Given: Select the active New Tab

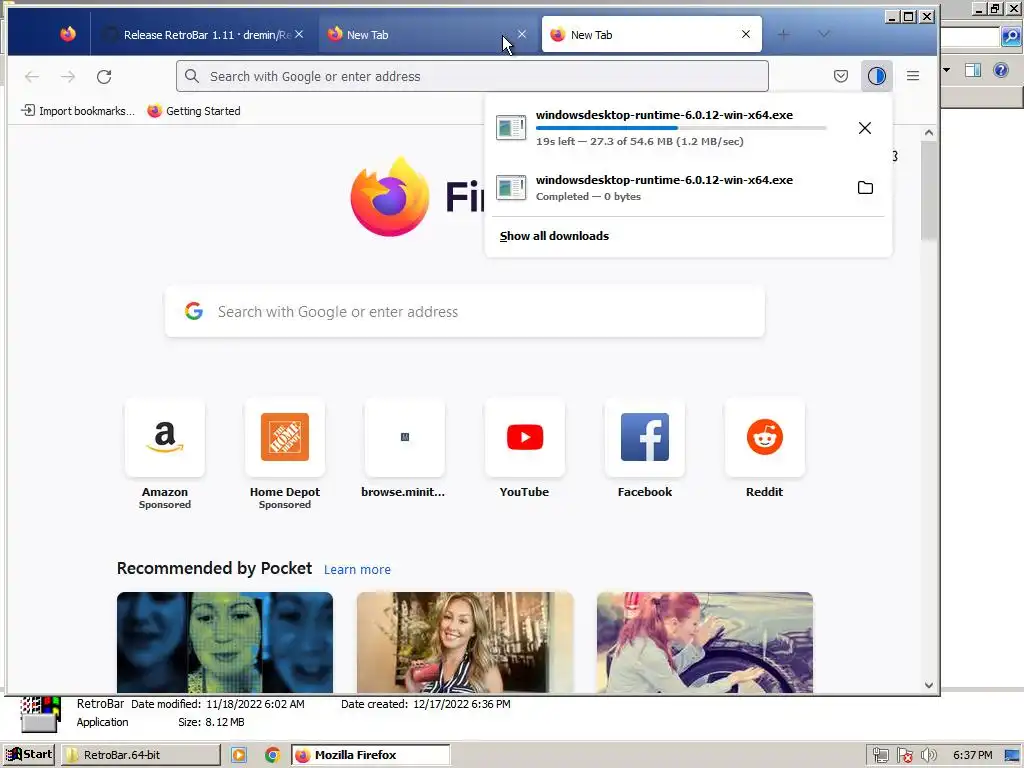Looking at the screenshot, I should click(x=651, y=35).
